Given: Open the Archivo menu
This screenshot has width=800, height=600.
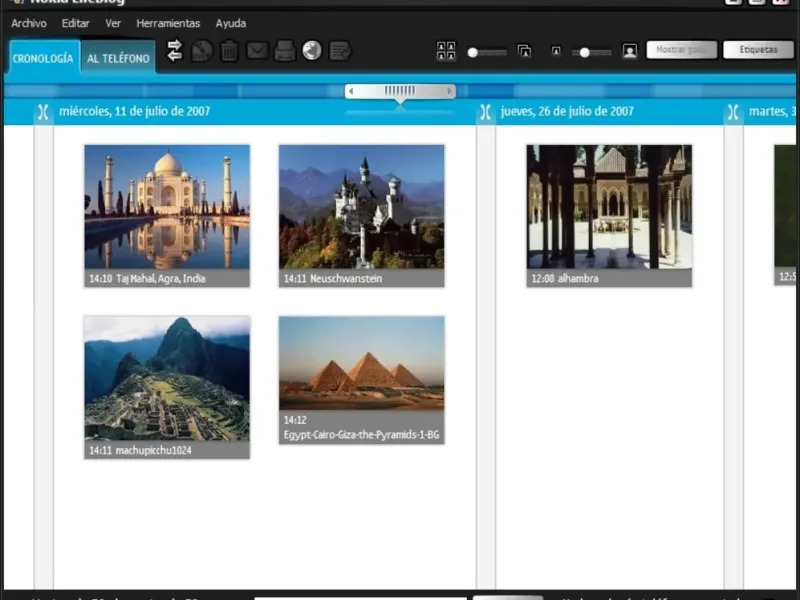Looking at the screenshot, I should [x=29, y=23].
